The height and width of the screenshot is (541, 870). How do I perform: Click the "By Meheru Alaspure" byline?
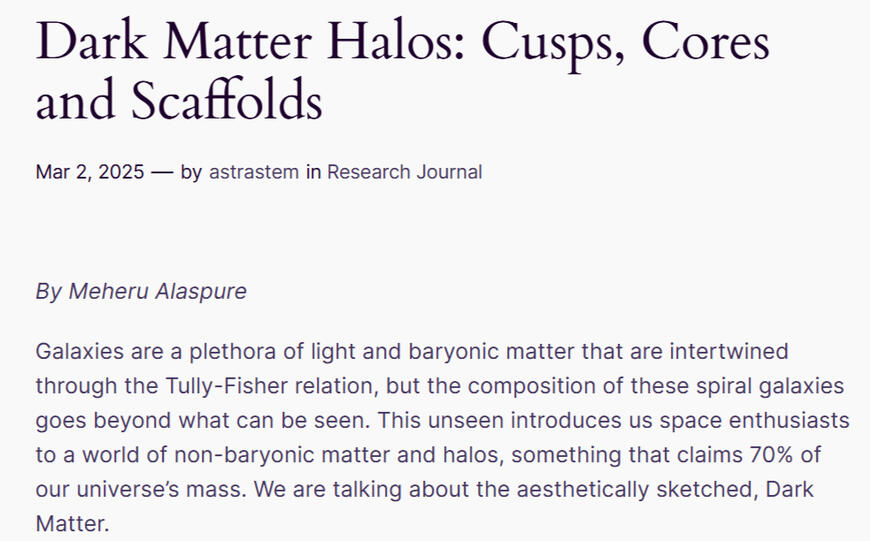(141, 292)
